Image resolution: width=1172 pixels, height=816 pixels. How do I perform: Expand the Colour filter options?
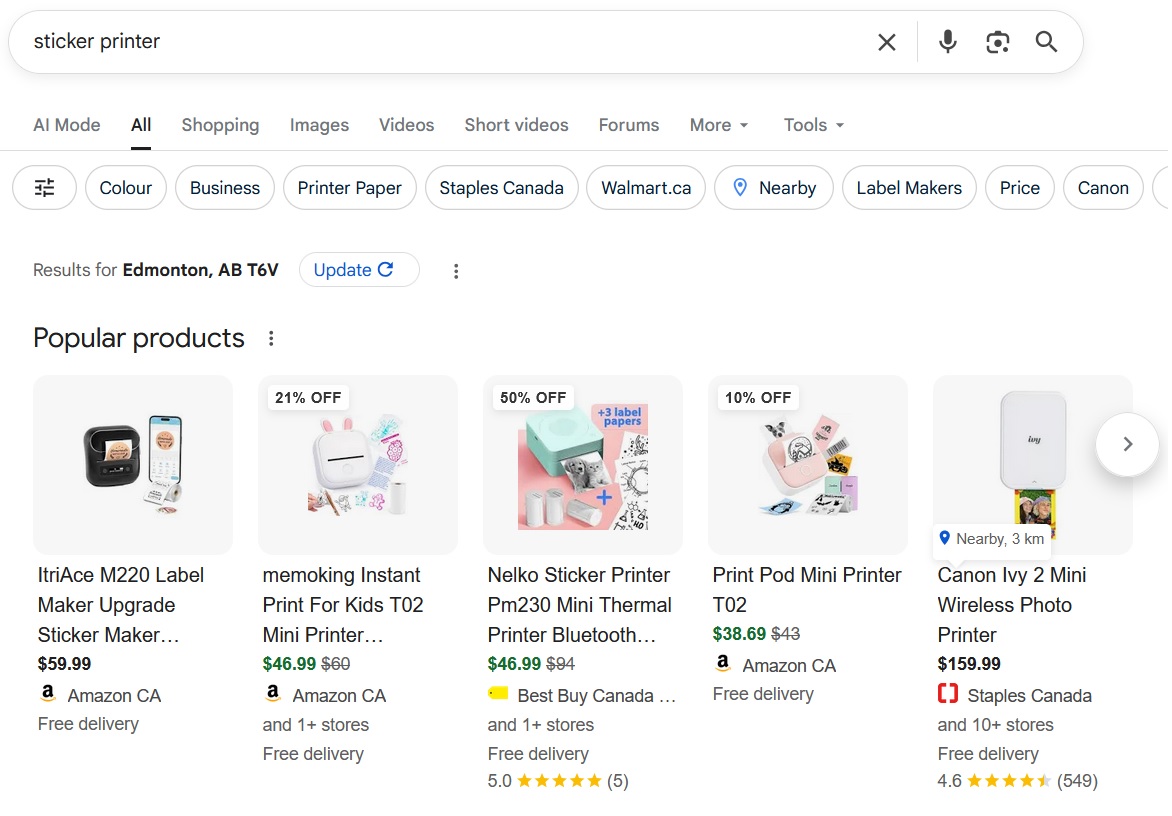126,188
